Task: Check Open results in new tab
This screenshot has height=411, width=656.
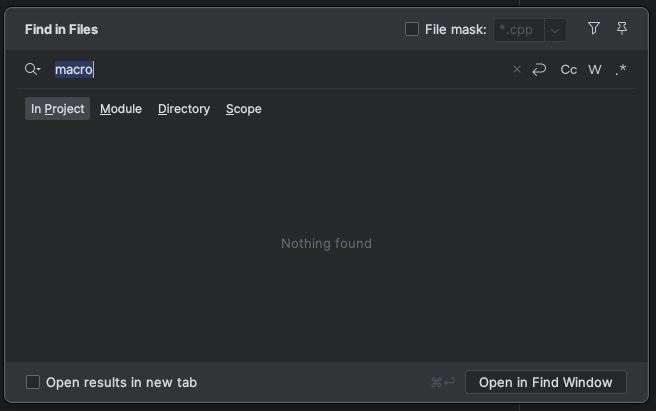Action: click(x=33, y=382)
